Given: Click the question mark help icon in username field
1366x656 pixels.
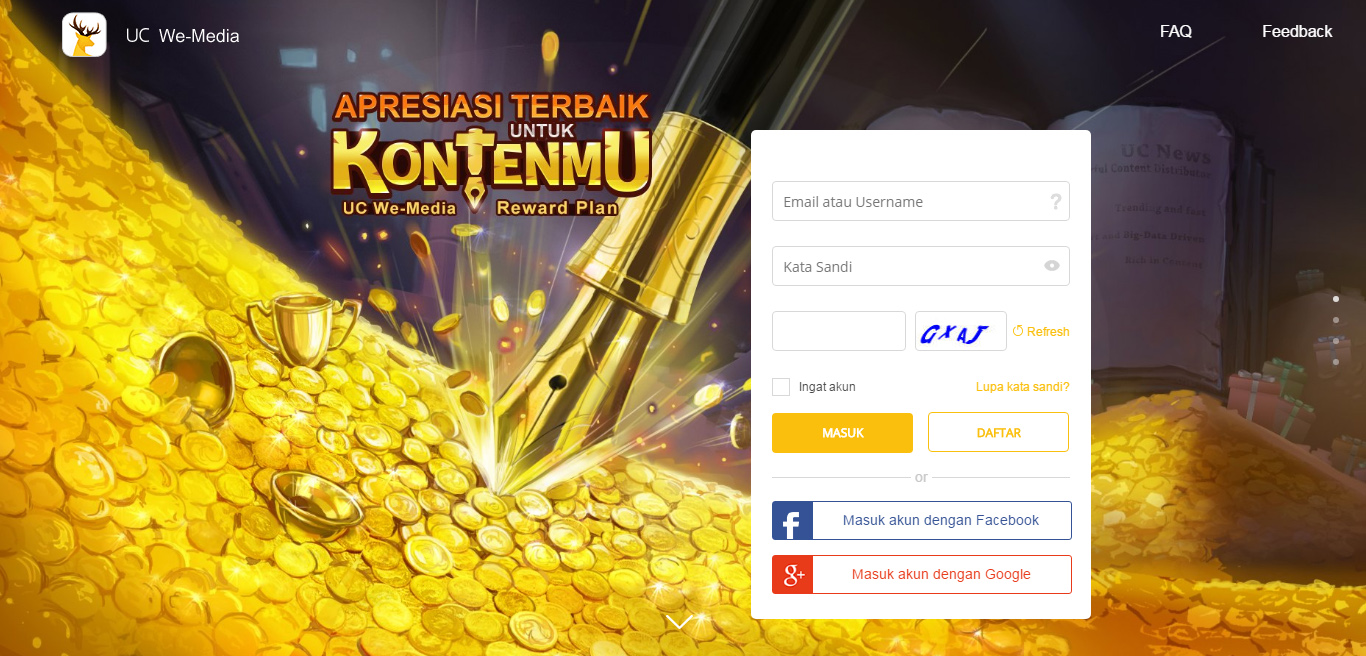Looking at the screenshot, I should [x=1055, y=202].
